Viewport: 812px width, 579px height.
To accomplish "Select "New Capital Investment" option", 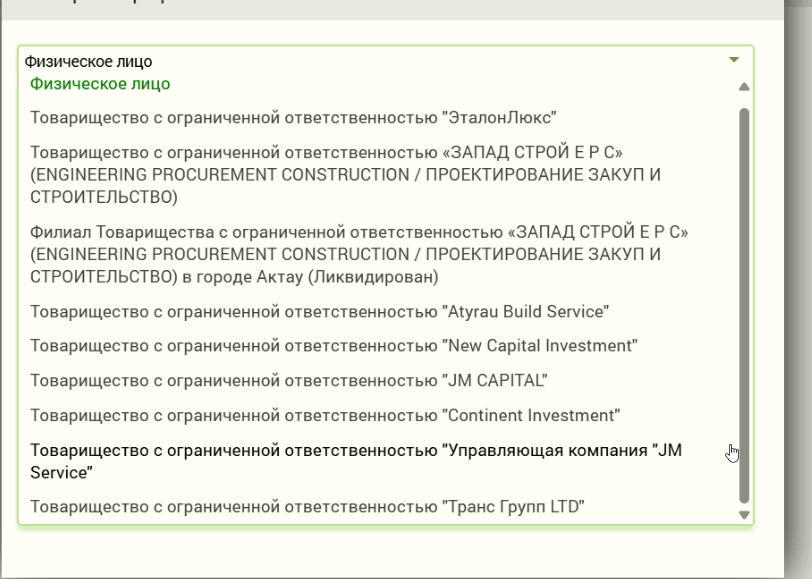I will point(334,346).
